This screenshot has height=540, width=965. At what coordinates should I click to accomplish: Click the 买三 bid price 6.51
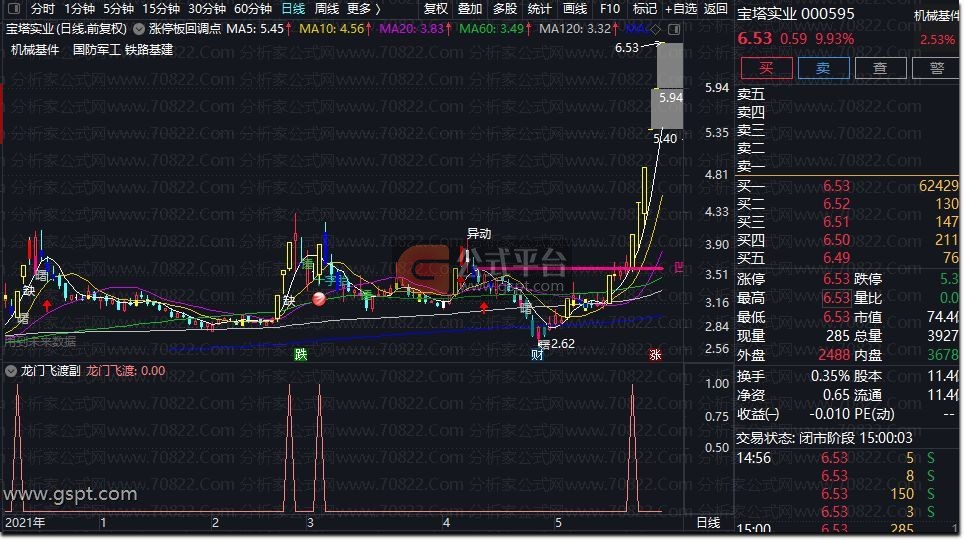(x=836, y=222)
